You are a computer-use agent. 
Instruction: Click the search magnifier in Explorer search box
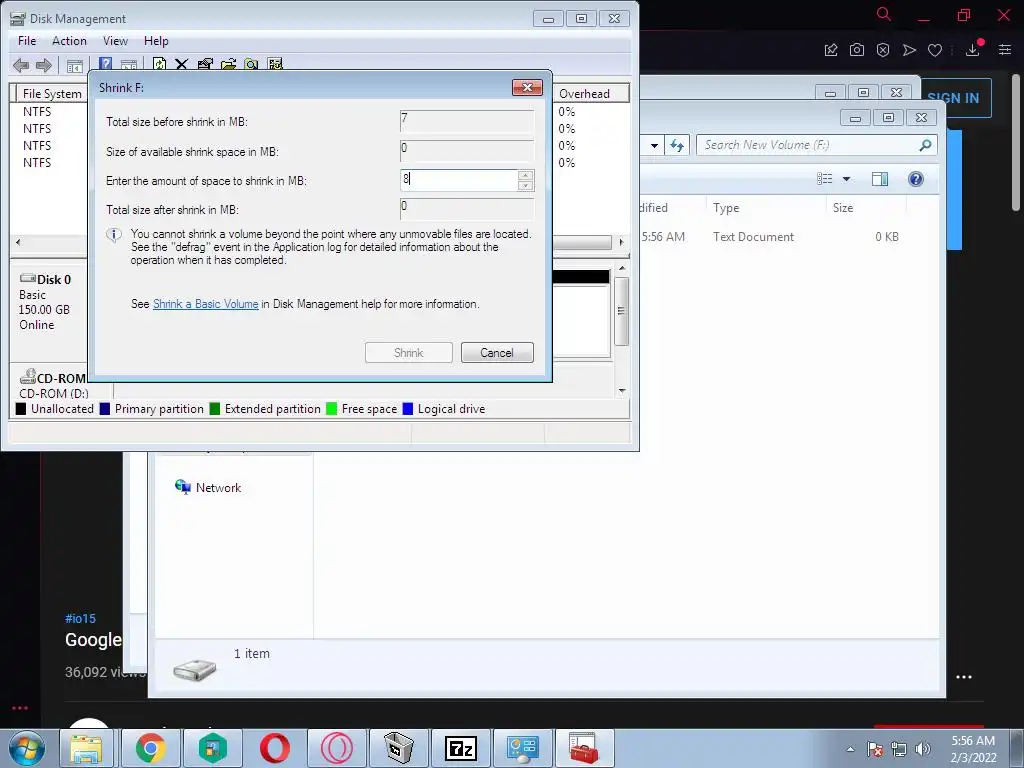click(x=925, y=145)
